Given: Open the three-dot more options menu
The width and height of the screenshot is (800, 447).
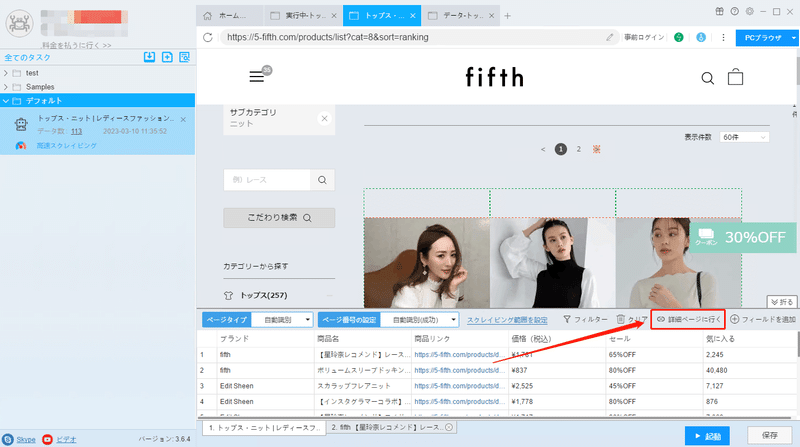Looking at the screenshot, I should coord(723,37).
